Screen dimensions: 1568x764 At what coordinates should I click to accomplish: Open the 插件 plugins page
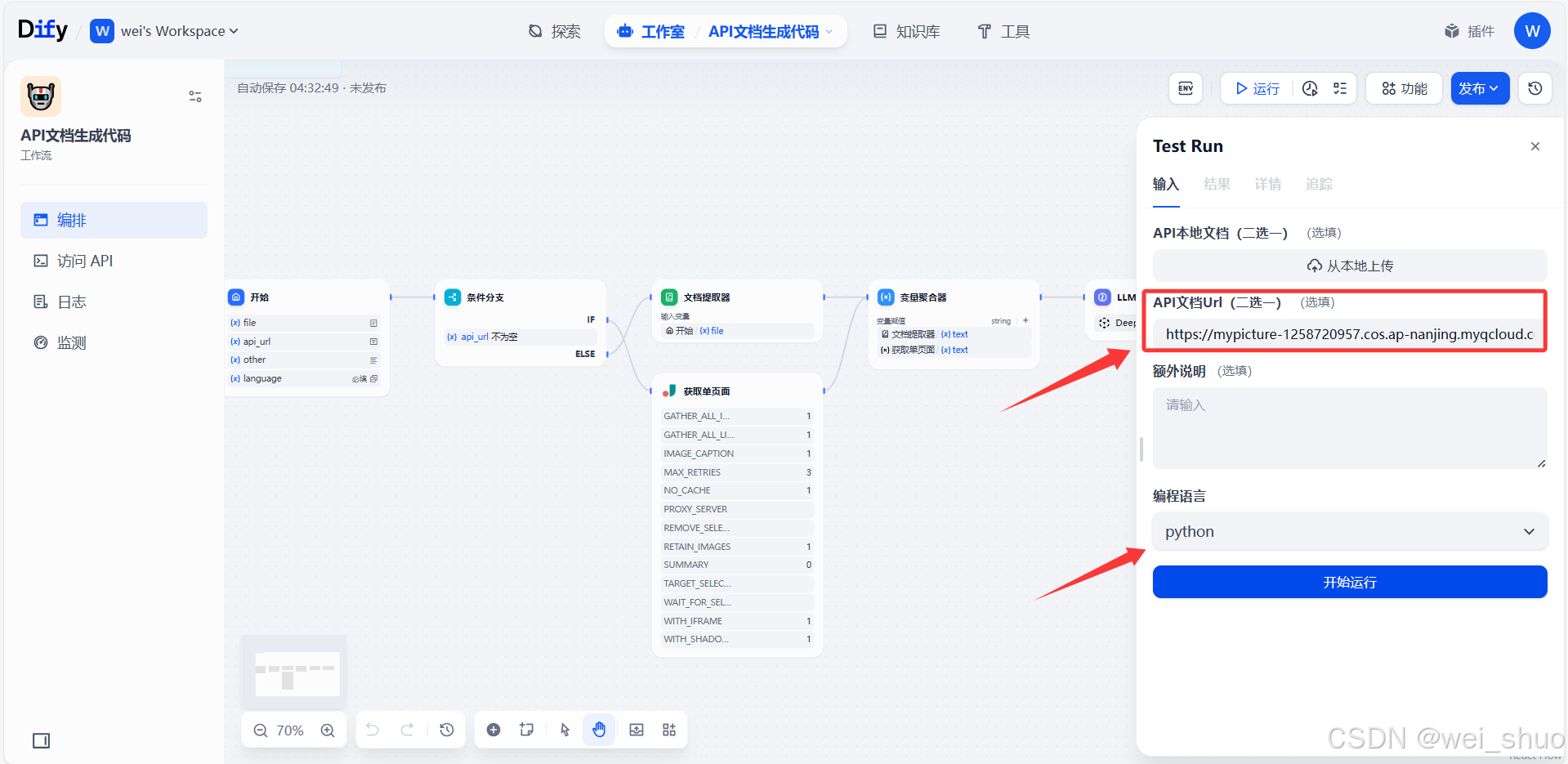1469,31
